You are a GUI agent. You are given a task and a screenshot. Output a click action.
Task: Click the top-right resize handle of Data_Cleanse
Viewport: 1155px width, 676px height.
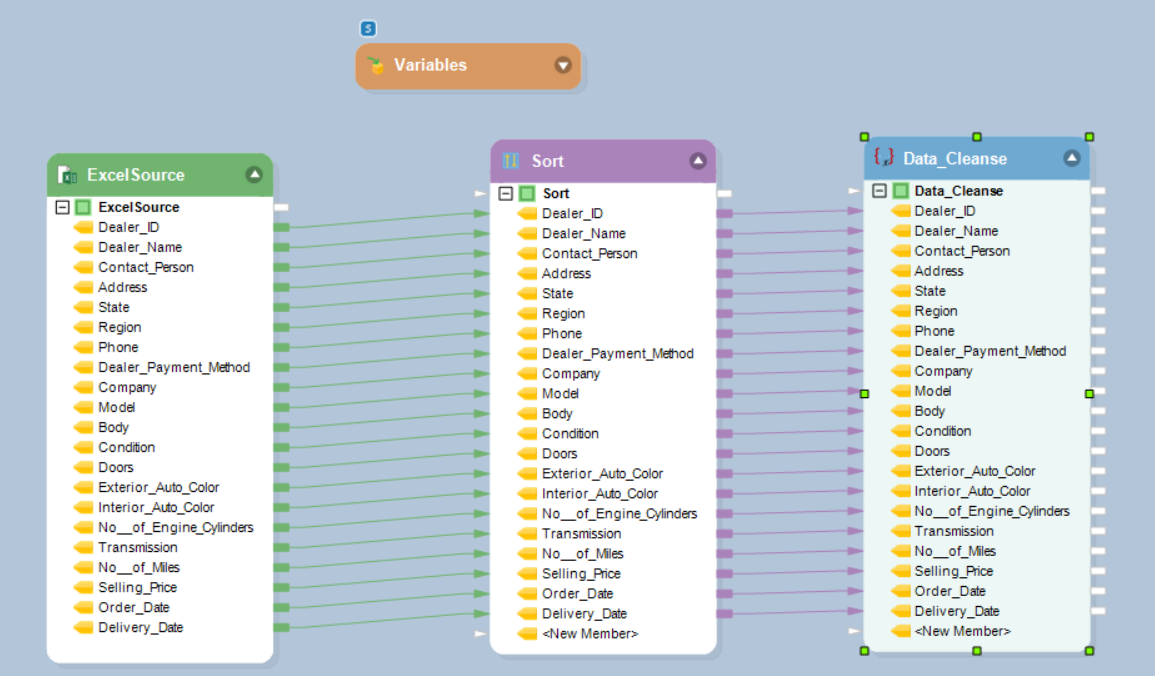point(1090,137)
